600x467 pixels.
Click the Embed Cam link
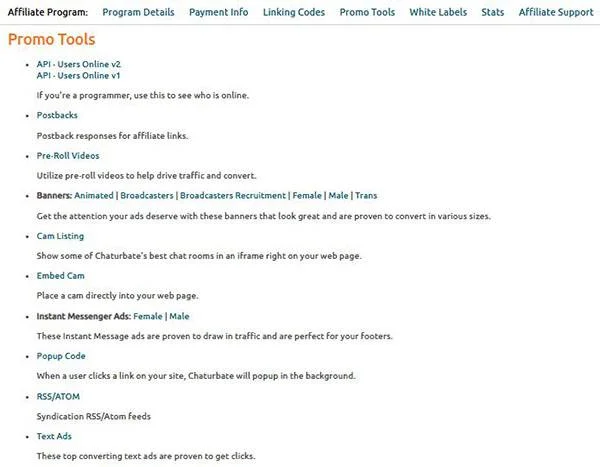(x=60, y=276)
